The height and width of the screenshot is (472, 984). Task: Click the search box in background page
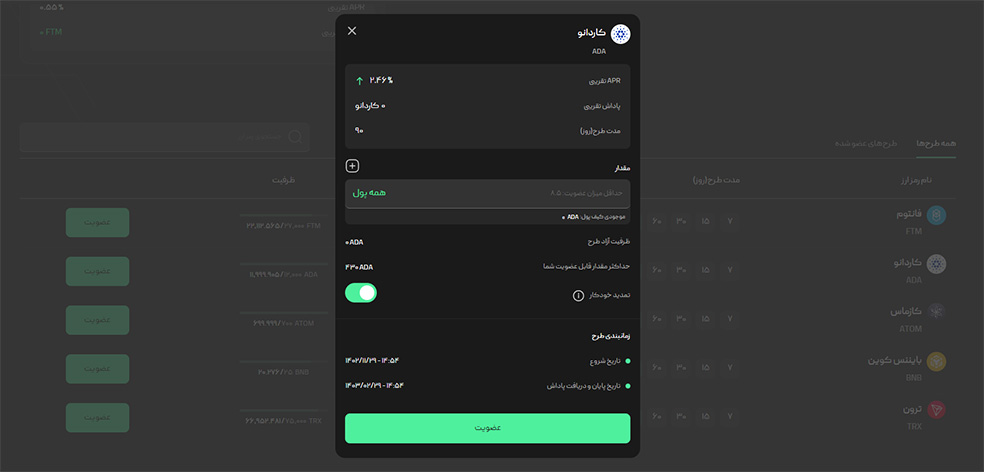[164, 137]
